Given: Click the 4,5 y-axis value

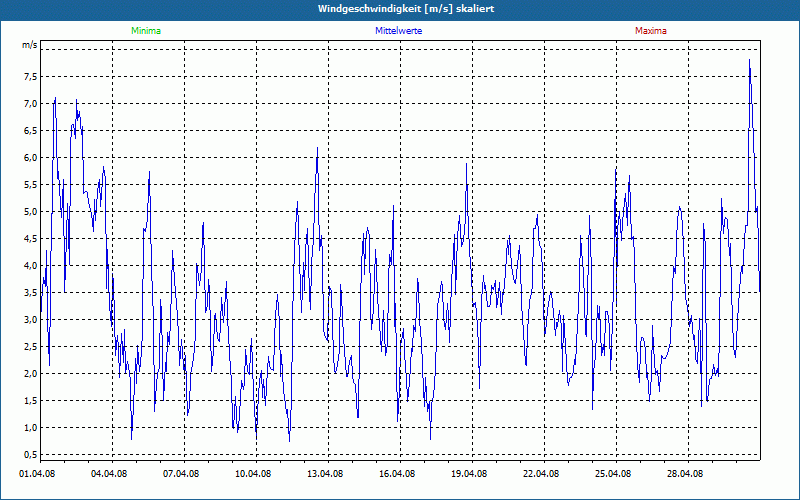Looking at the screenshot, I should [x=30, y=239].
